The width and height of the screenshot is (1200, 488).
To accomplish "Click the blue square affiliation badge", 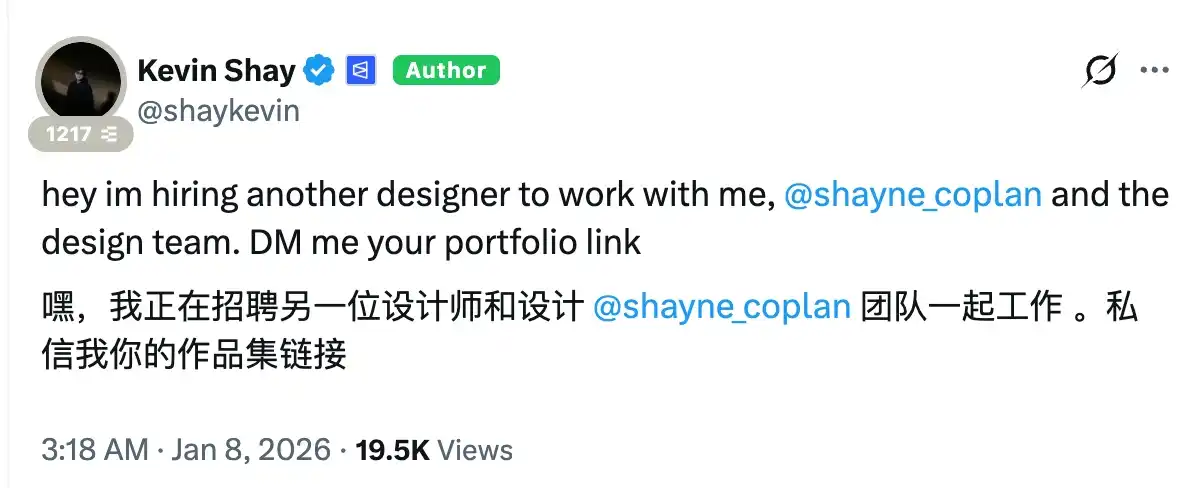I will pos(360,70).
